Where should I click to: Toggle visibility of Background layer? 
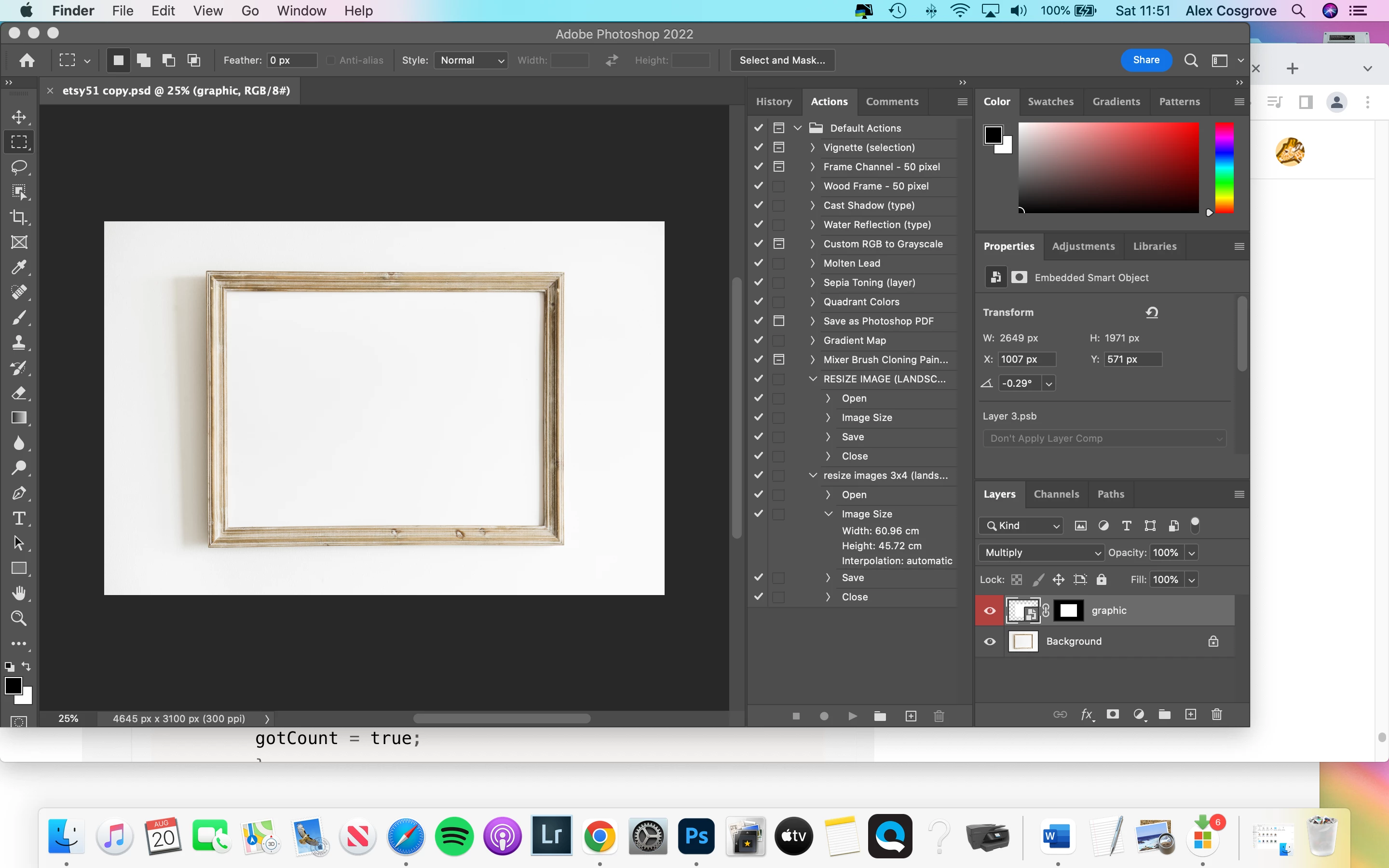click(x=990, y=641)
